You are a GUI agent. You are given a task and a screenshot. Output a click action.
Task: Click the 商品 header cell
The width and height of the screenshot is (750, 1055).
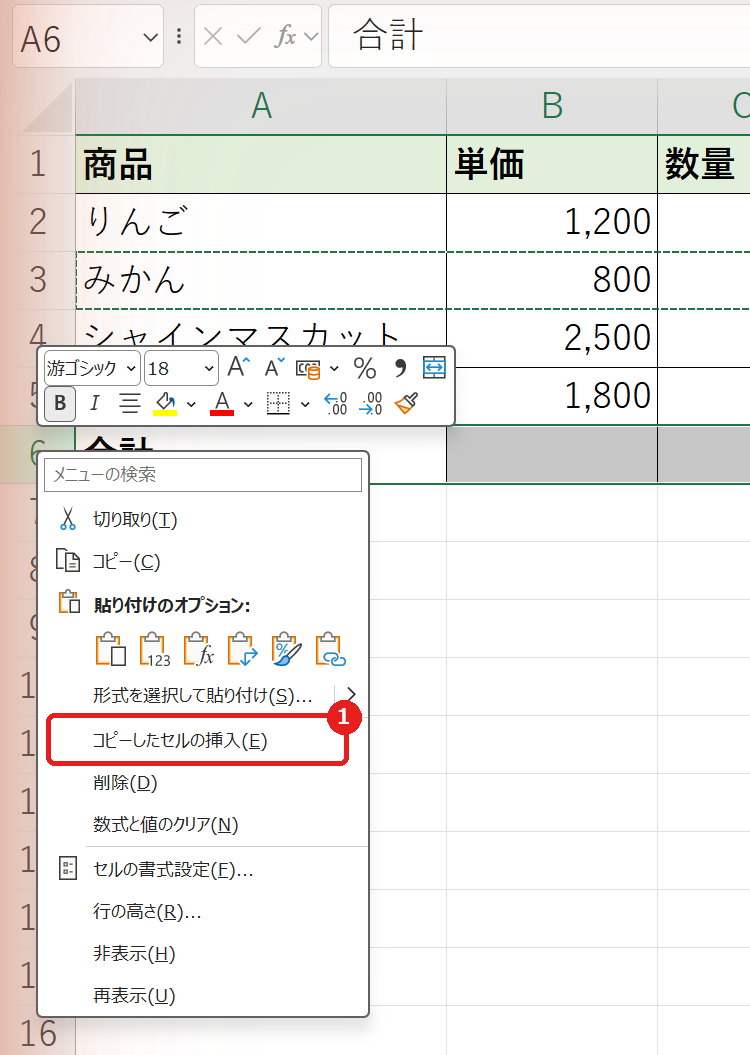click(261, 164)
